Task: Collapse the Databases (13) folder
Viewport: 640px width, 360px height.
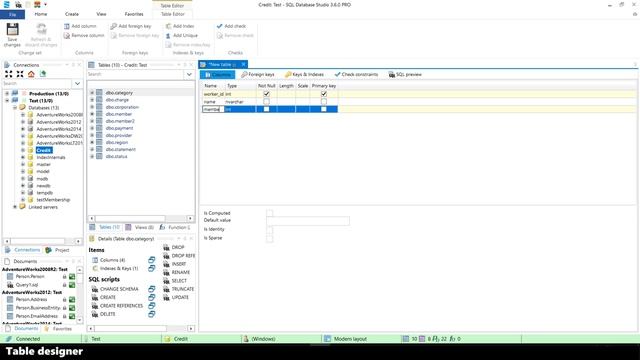Action: [15, 108]
